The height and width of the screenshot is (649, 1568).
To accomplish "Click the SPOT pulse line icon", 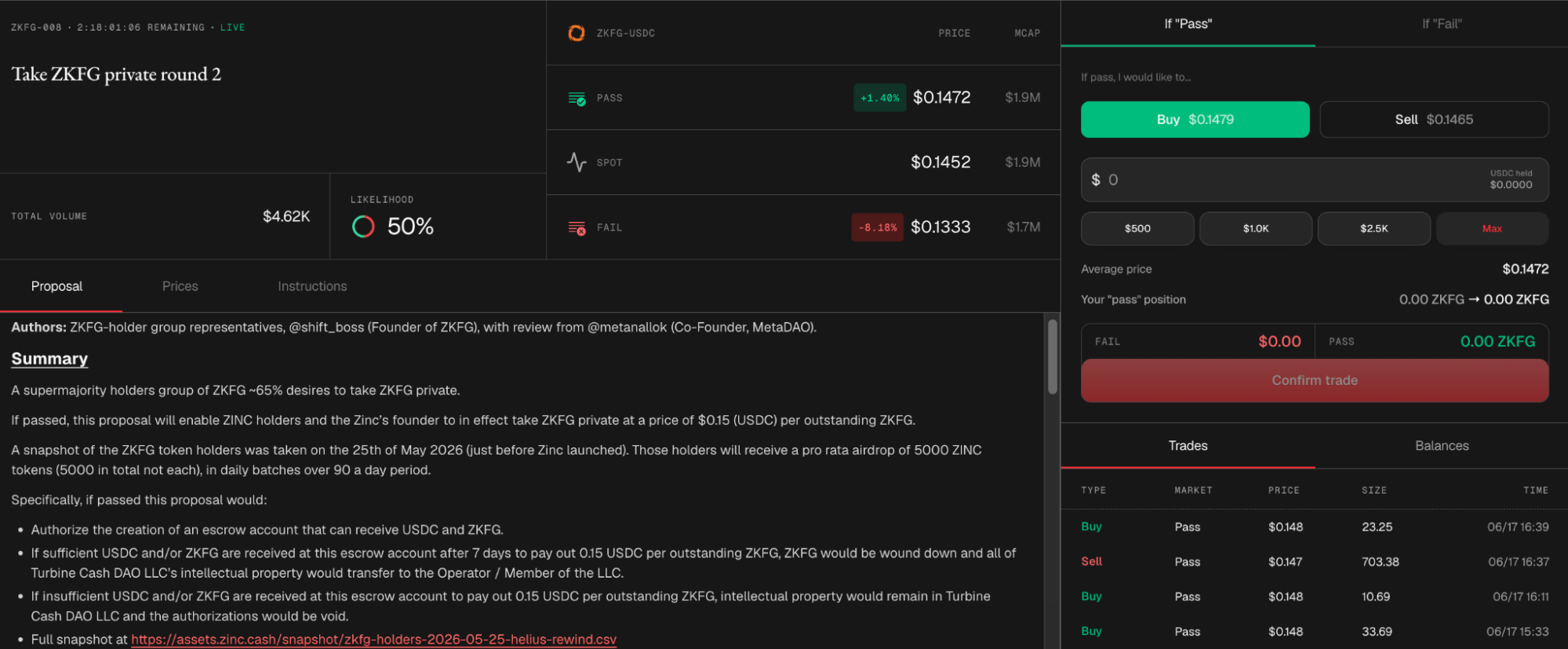I will (577, 162).
